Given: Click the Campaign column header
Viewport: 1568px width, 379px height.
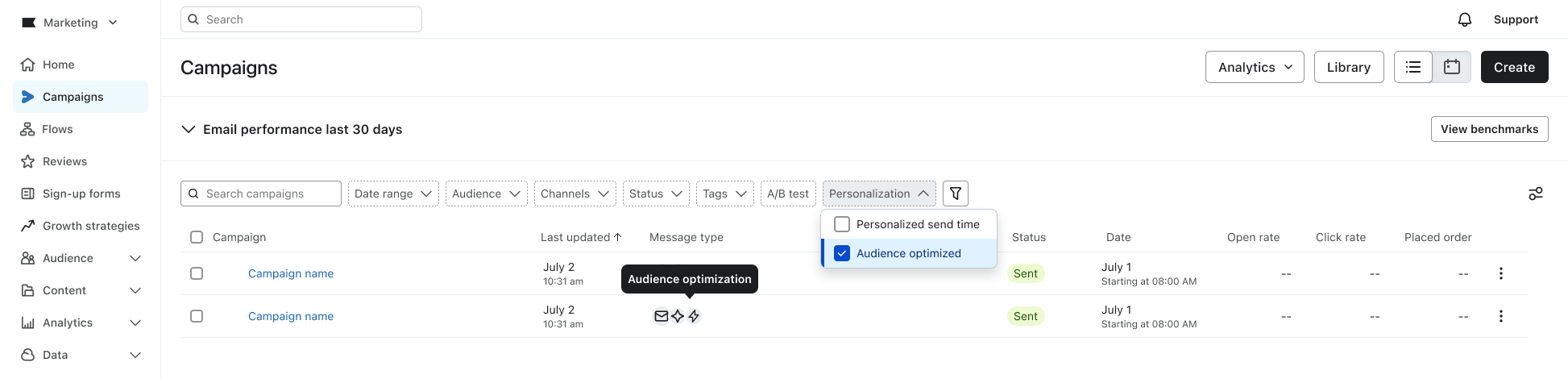Looking at the screenshot, I should coord(239,237).
